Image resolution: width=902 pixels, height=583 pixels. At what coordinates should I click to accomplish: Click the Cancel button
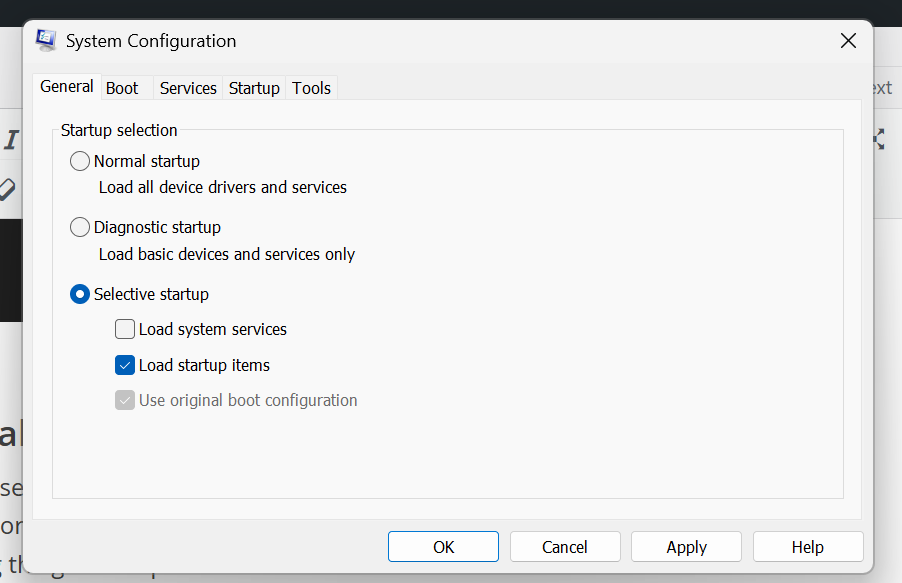565,547
